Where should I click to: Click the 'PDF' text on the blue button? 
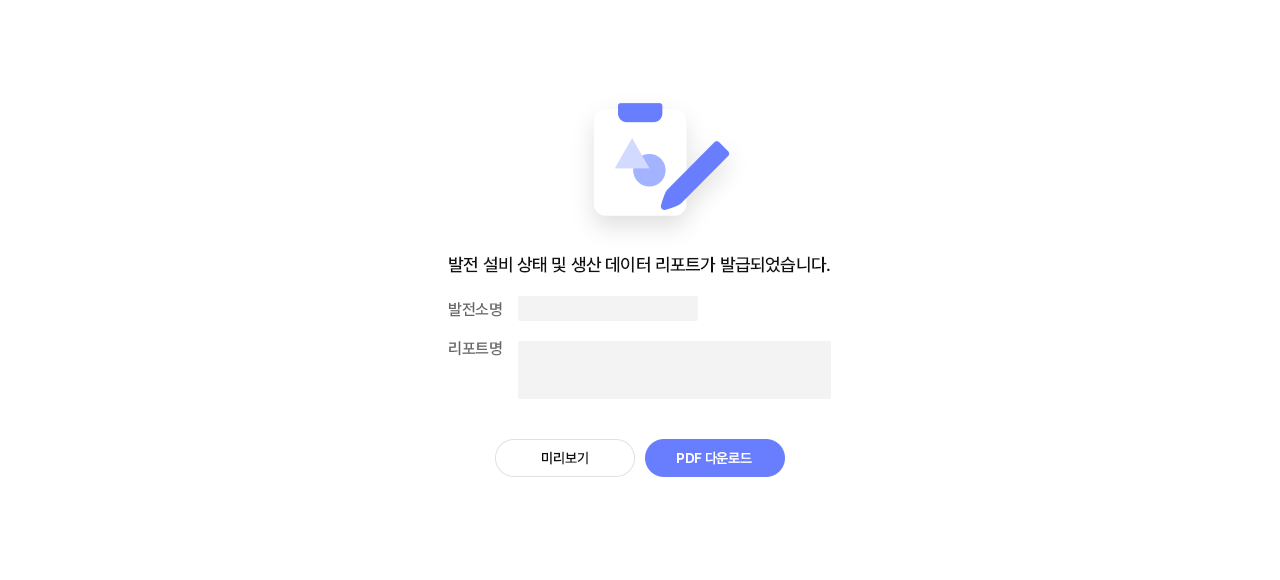(x=688, y=458)
